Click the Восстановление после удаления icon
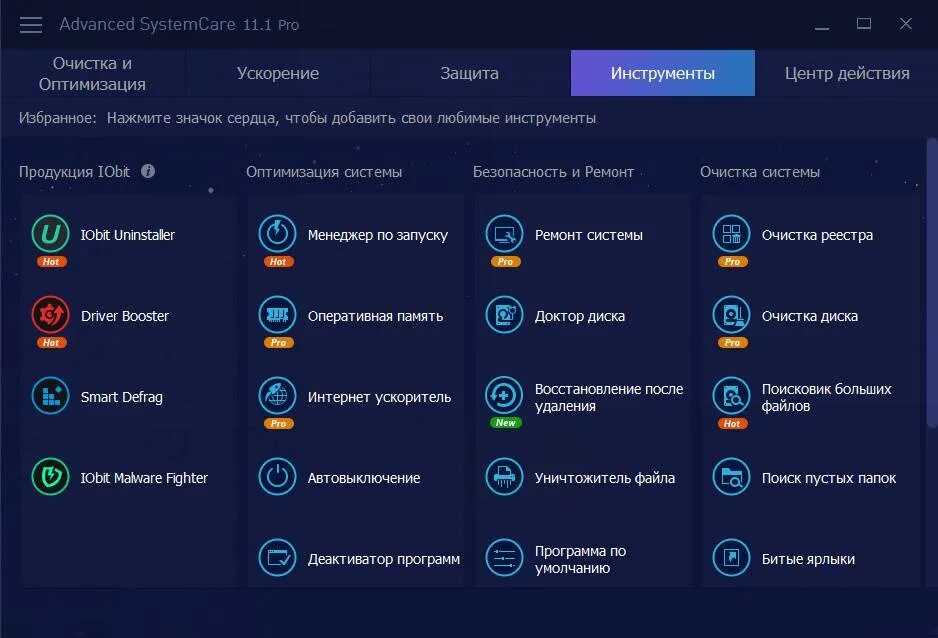 tap(504, 396)
